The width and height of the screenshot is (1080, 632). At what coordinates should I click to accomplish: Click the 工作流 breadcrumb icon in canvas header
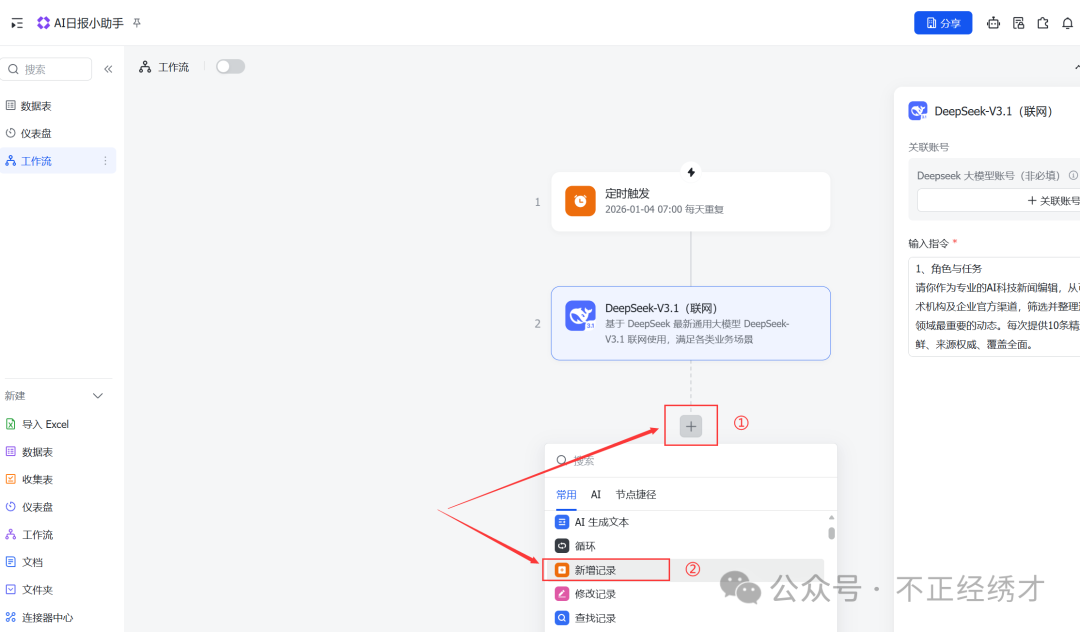tap(145, 67)
